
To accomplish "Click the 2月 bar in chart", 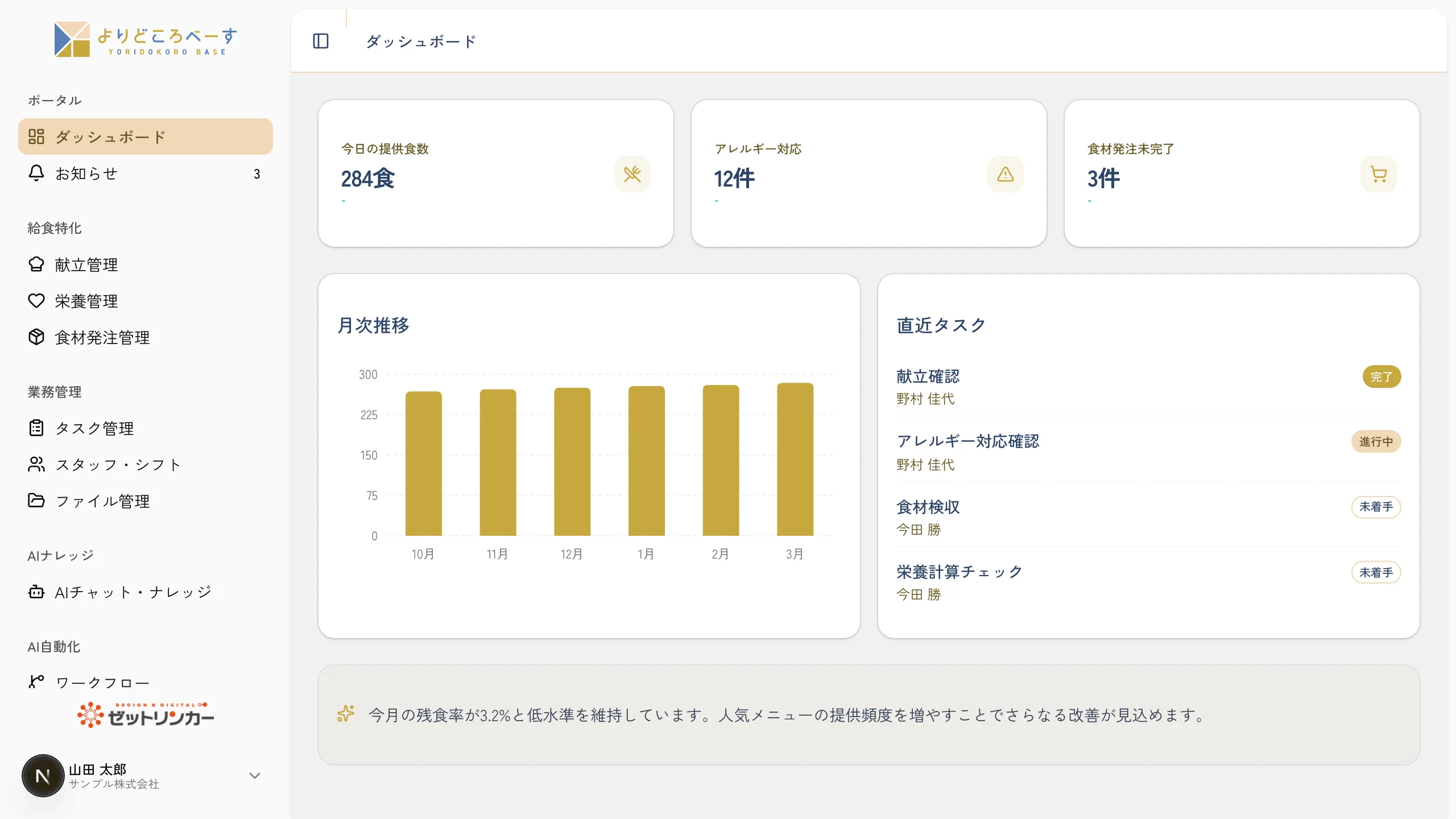I will [721, 460].
